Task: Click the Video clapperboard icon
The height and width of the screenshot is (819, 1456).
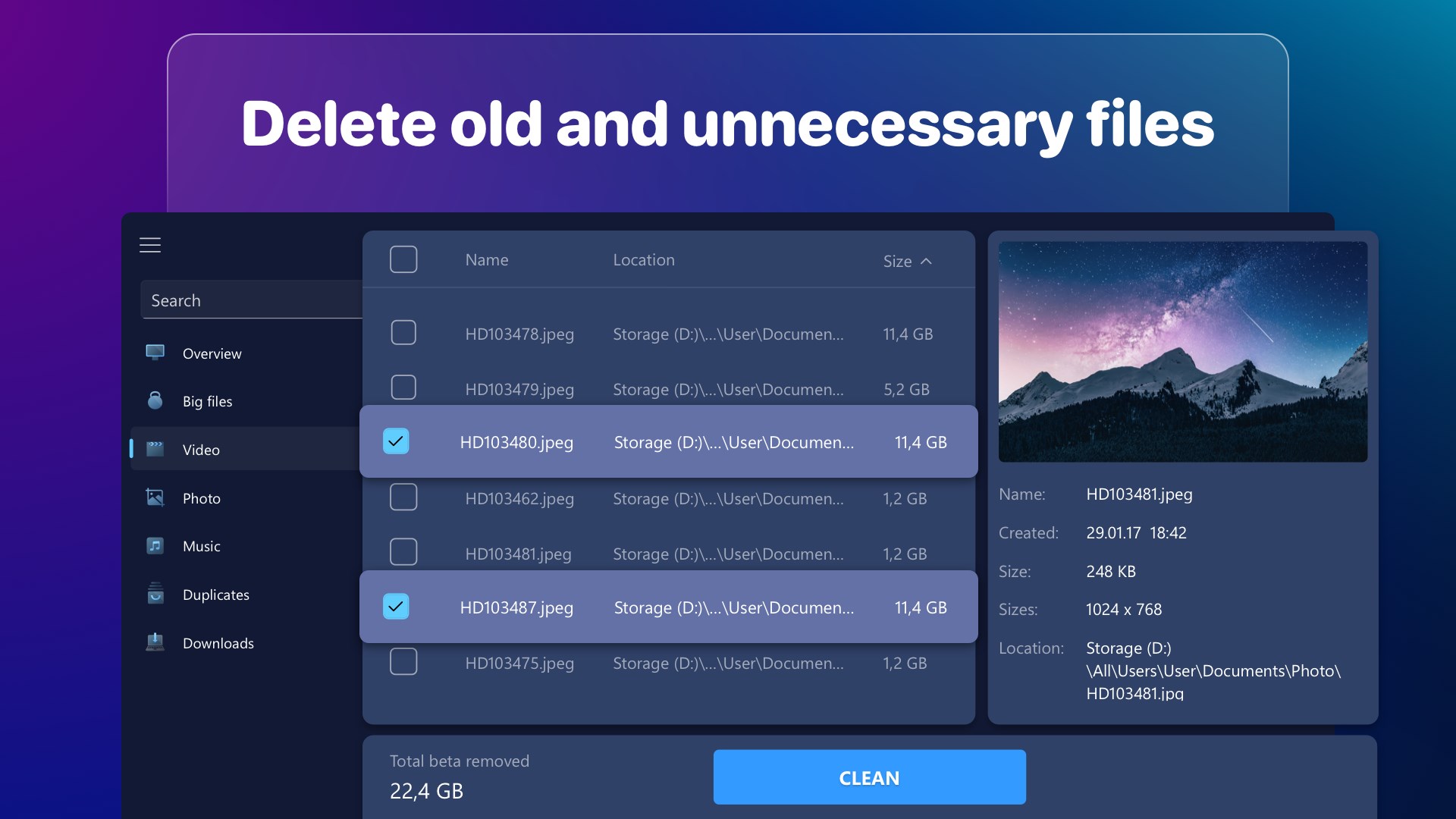Action: pyautogui.click(x=155, y=449)
